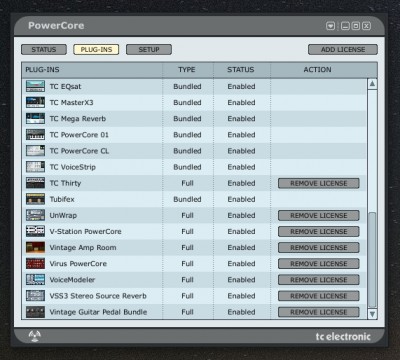Screen dimensions: 400x360
Task: Select the TC PowerCore CL name
Action: (79, 151)
